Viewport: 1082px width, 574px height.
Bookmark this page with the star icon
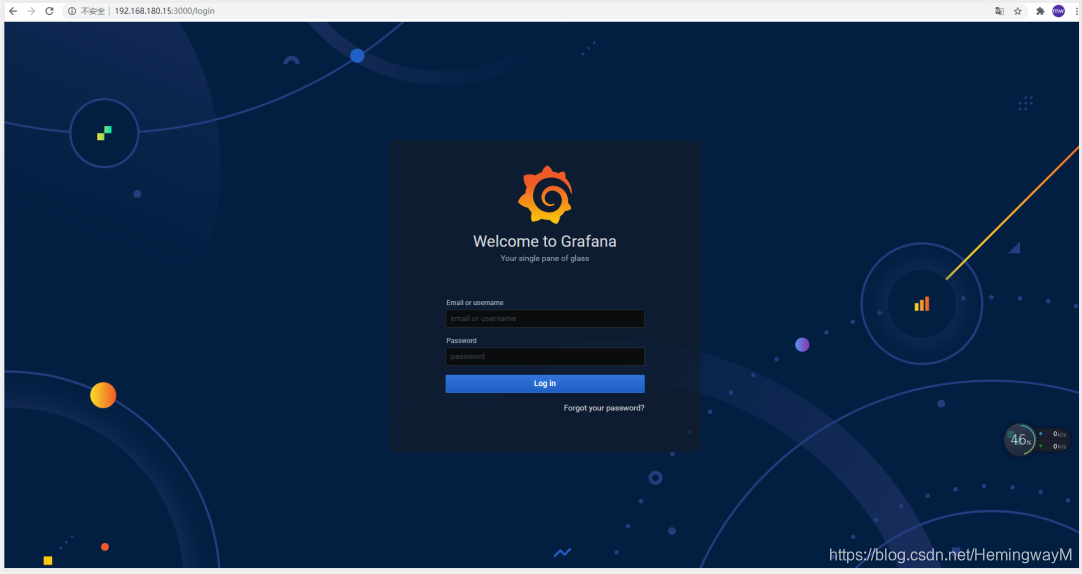coord(1018,11)
